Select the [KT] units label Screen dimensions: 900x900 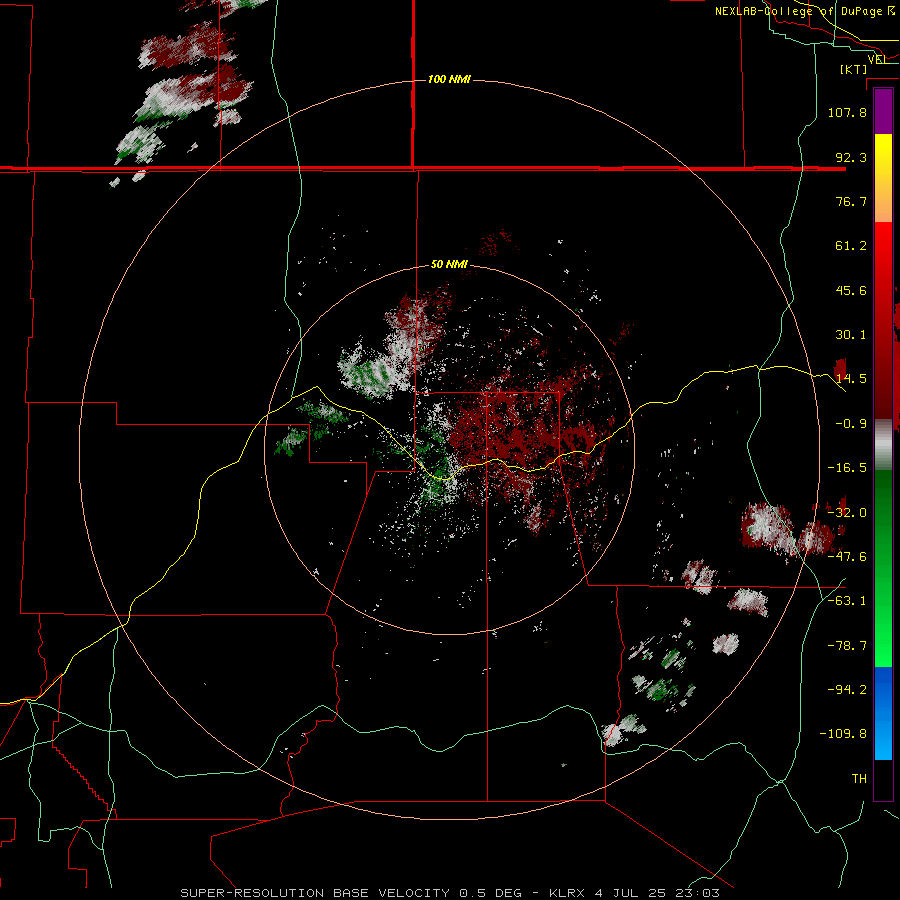click(x=854, y=69)
